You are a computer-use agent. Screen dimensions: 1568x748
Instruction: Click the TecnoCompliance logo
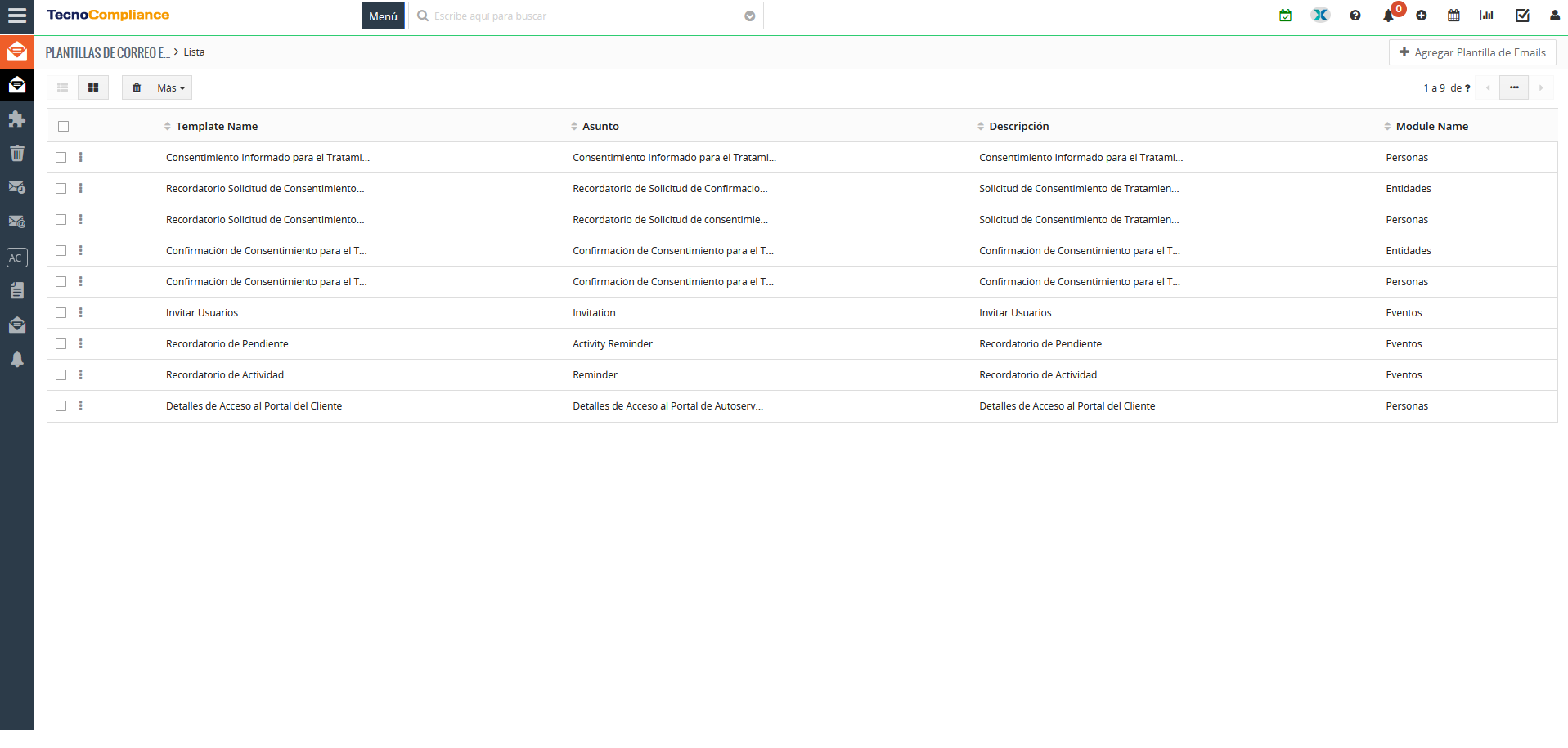click(x=108, y=15)
